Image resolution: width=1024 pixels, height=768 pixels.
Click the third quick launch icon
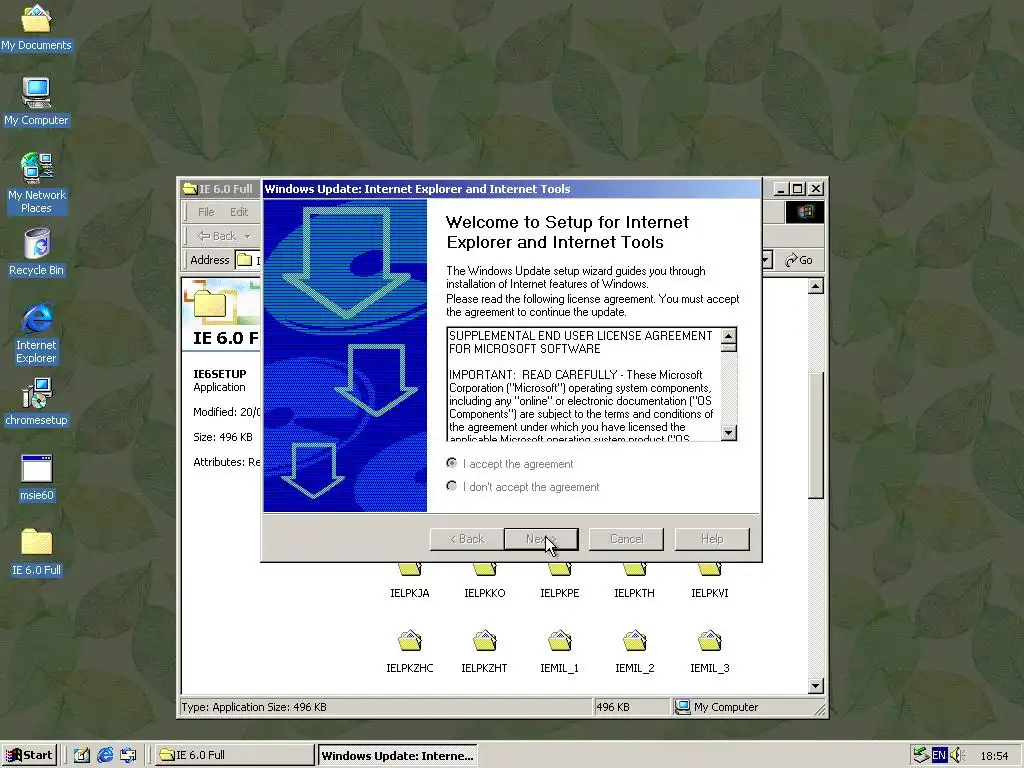click(x=128, y=755)
